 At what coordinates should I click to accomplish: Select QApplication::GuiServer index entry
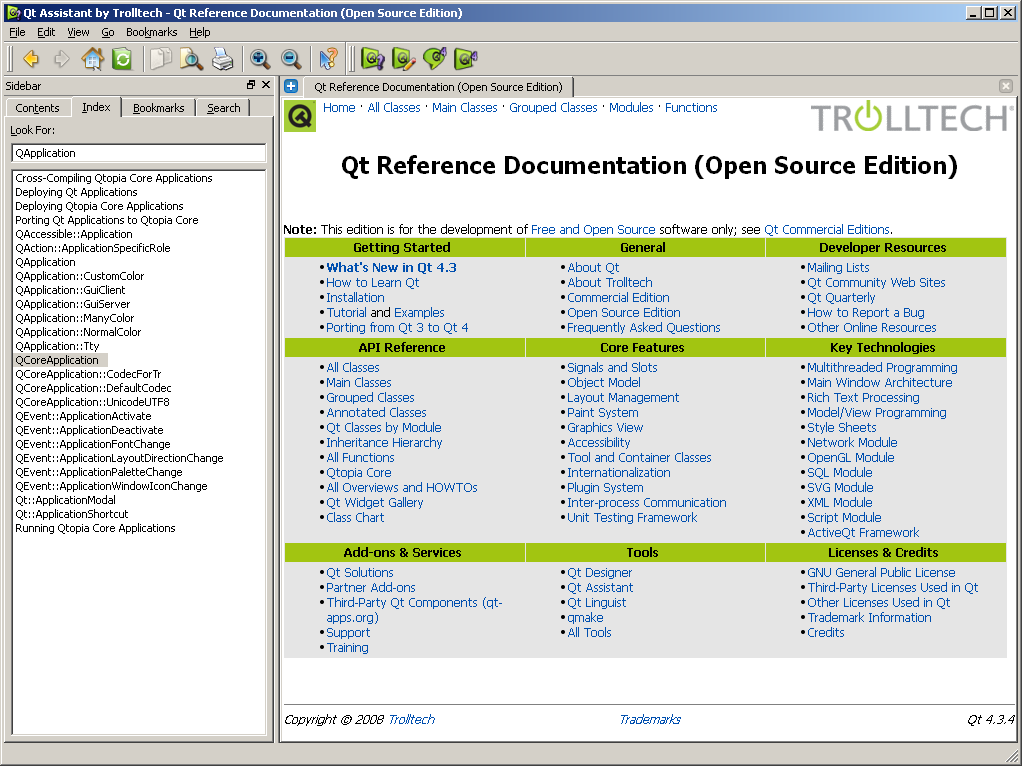72,304
